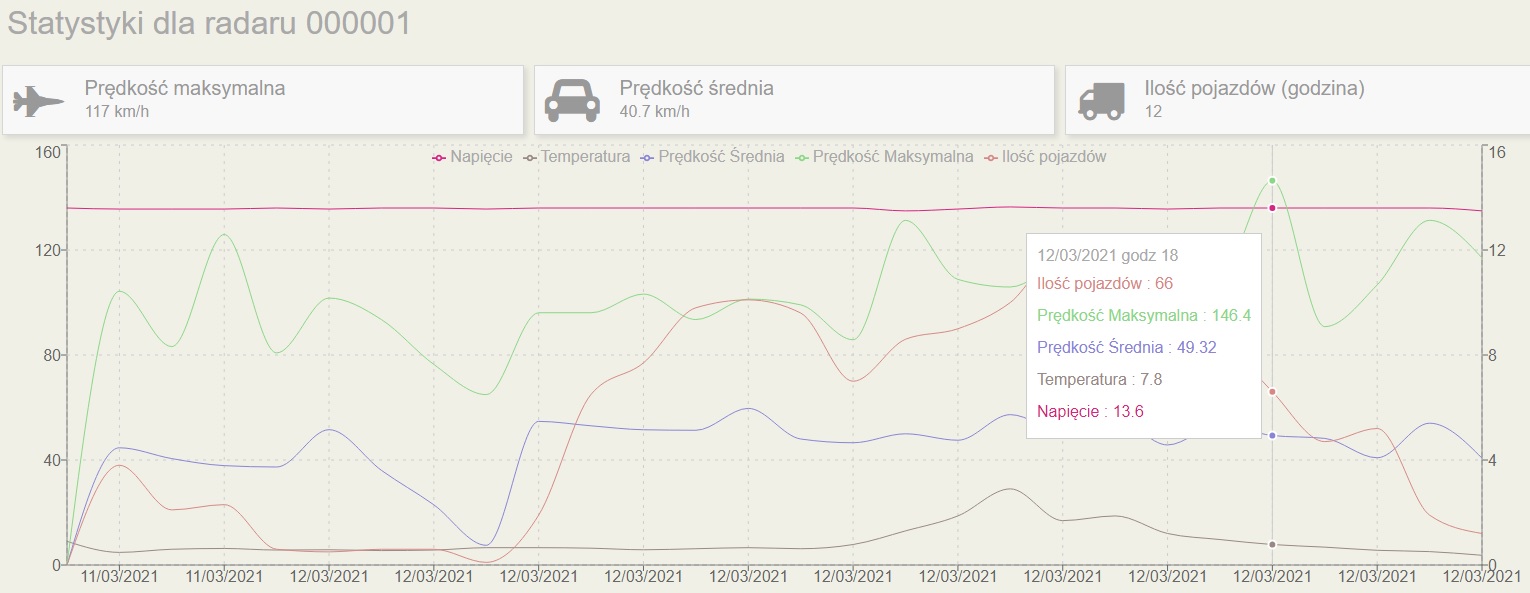Open the Ilość pojazdów (godzina) card
Screen dimensions: 1530x593
[x=1298, y=100]
